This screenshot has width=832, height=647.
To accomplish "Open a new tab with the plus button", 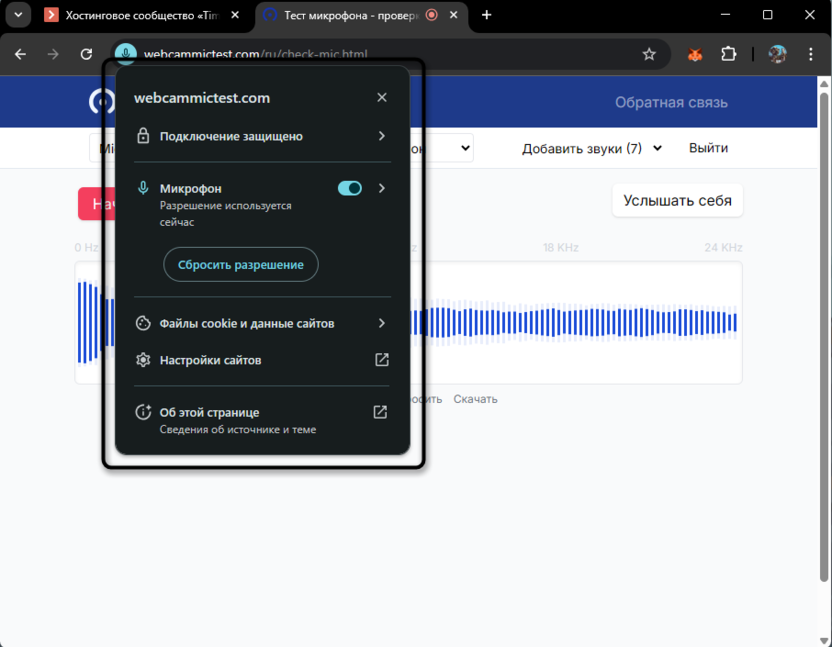I will 486,15.
